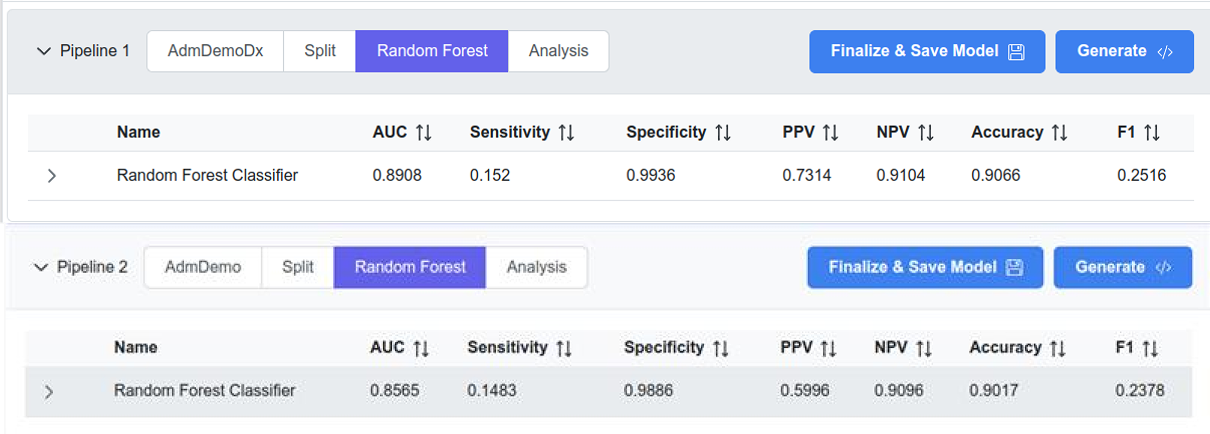Screen dimensions: 1210x434
Task: Sort Pipeline 1 table by Specificity
Action: click(x=723, y=132)
